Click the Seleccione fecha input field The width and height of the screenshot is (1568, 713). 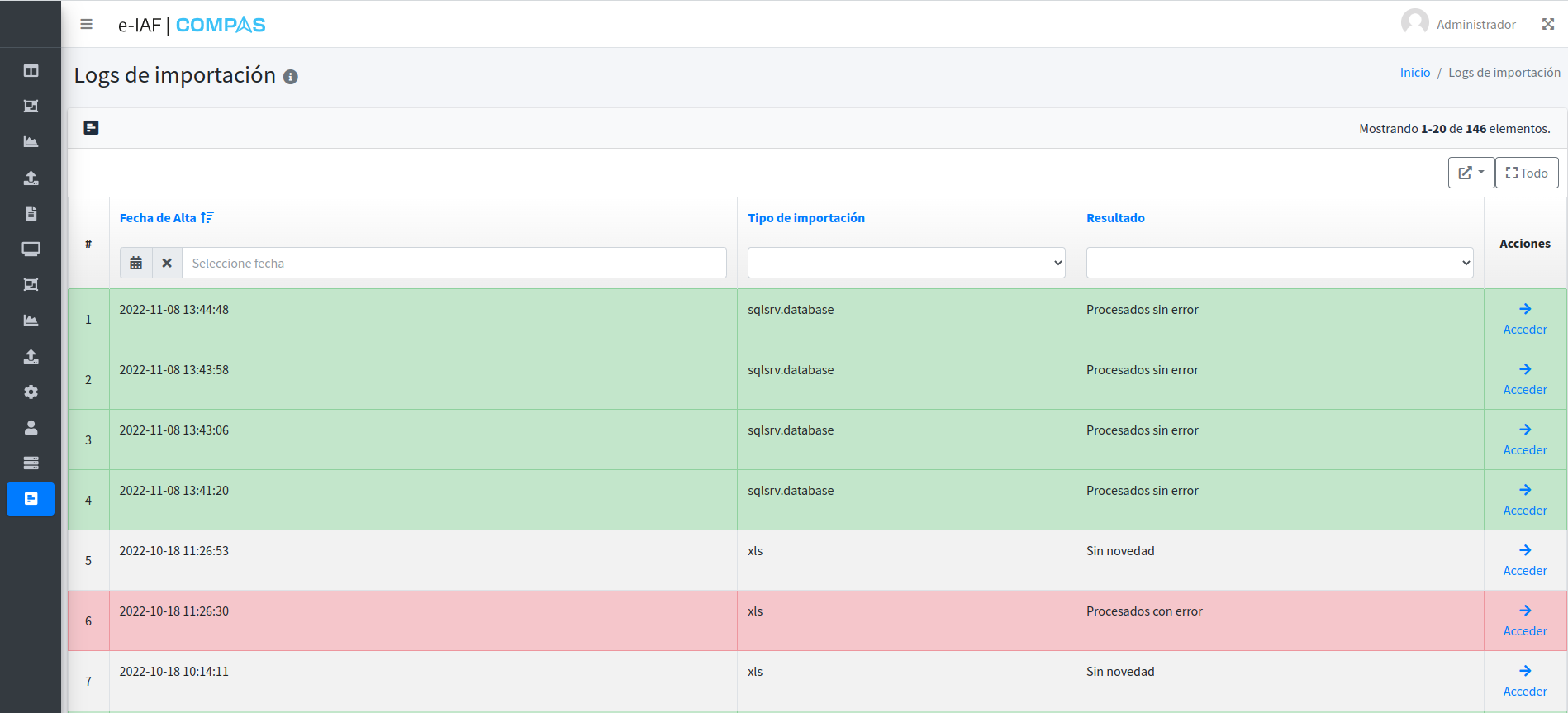point(454,263)
